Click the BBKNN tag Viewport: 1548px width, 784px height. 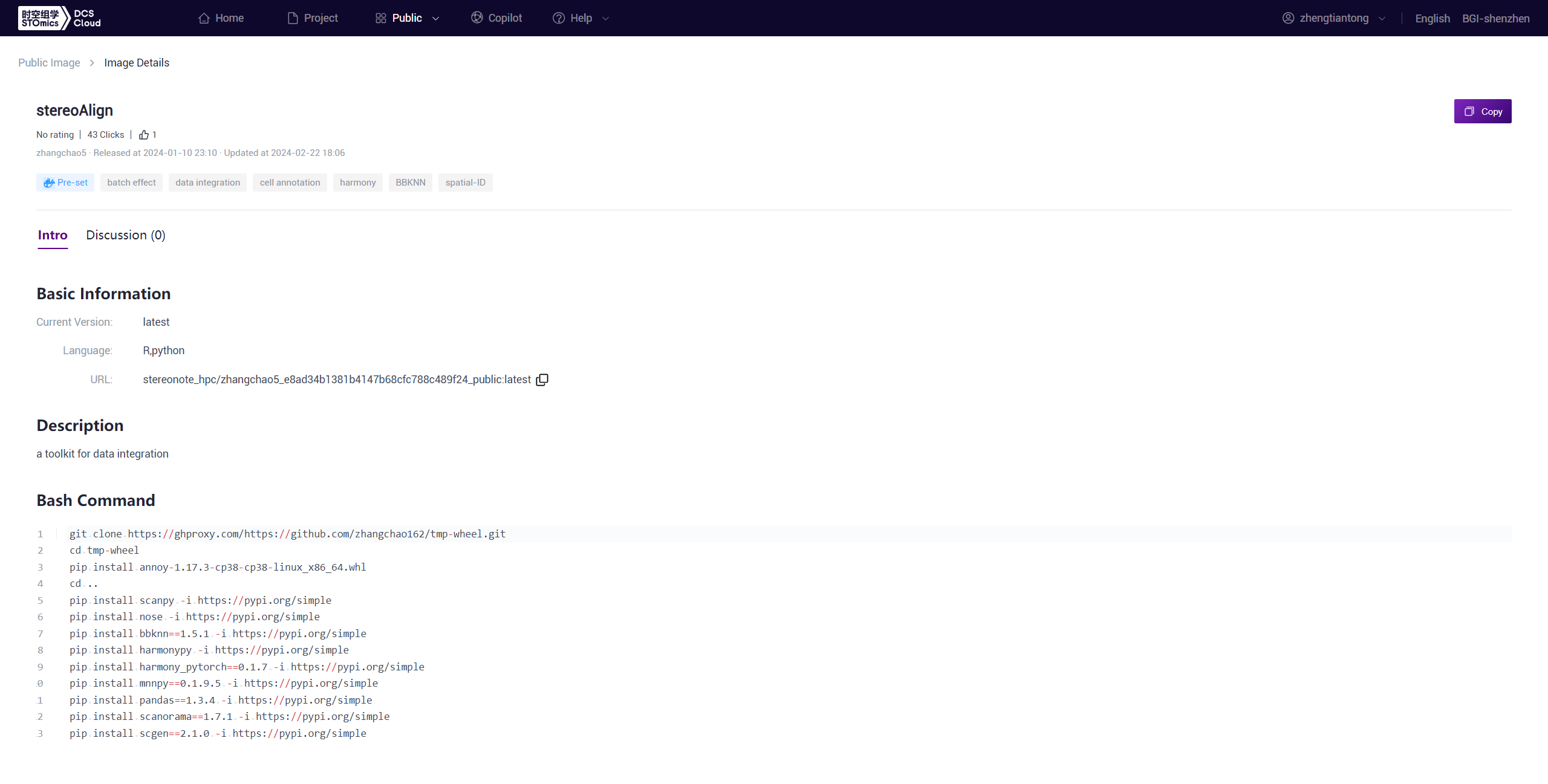point(411,183)
